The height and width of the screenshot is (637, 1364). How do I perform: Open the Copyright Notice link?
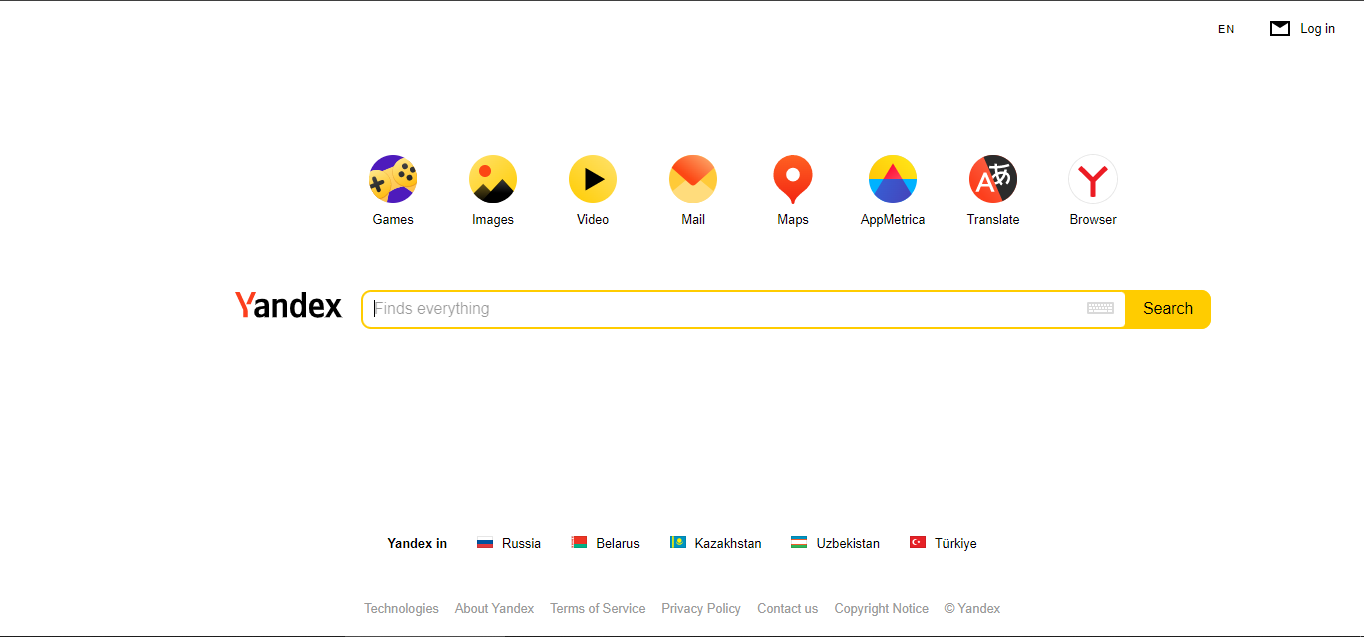tap(881, 608)
